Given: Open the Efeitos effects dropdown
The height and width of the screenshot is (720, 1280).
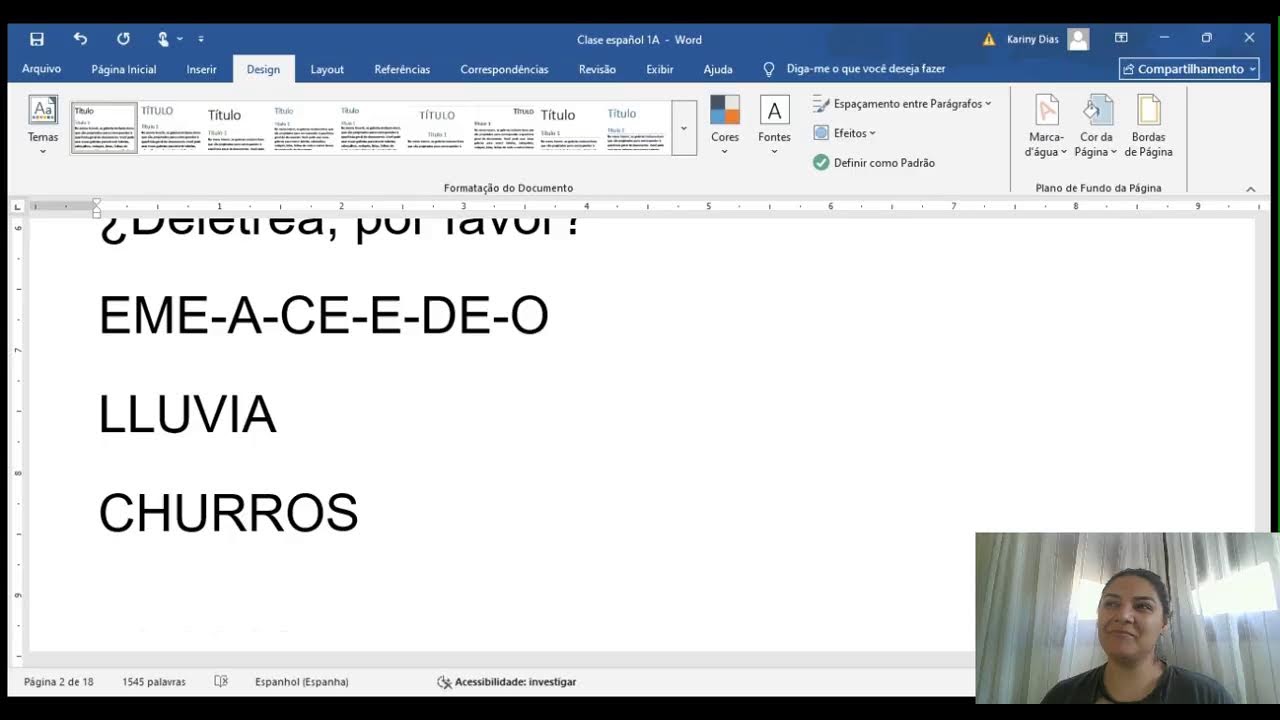Looking at the screenshot, I should click(x=845, y=133).
